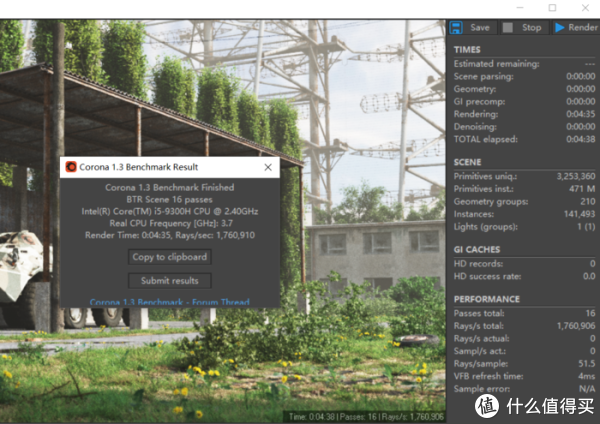Click the Rays/s total 1,760,906 value
This screenshot has width=600, height=424.
coord(576,326)
